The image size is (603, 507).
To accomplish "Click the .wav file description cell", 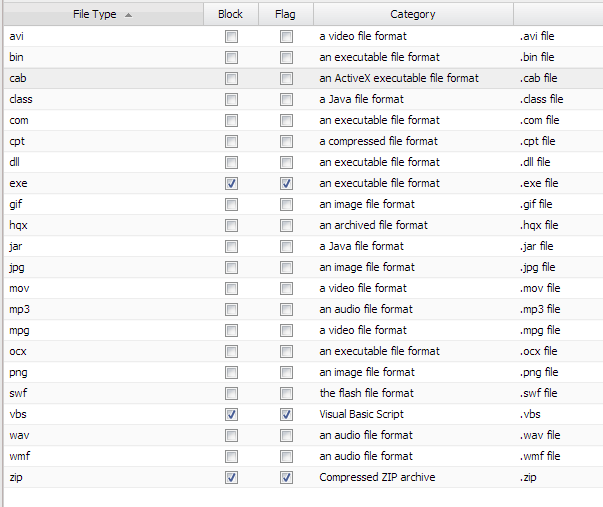I will coord(540,435).
